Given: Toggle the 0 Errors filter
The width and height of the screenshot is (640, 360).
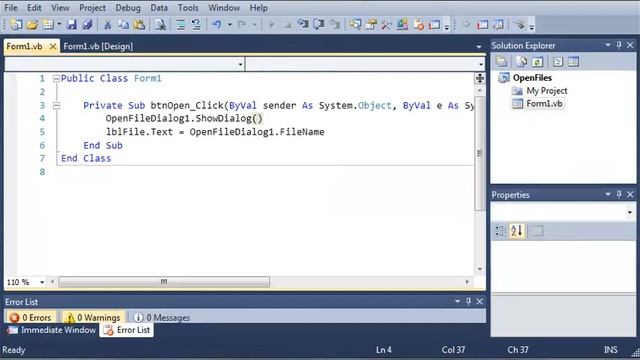Looking at the screenshot, I should (x=31, y=317).
